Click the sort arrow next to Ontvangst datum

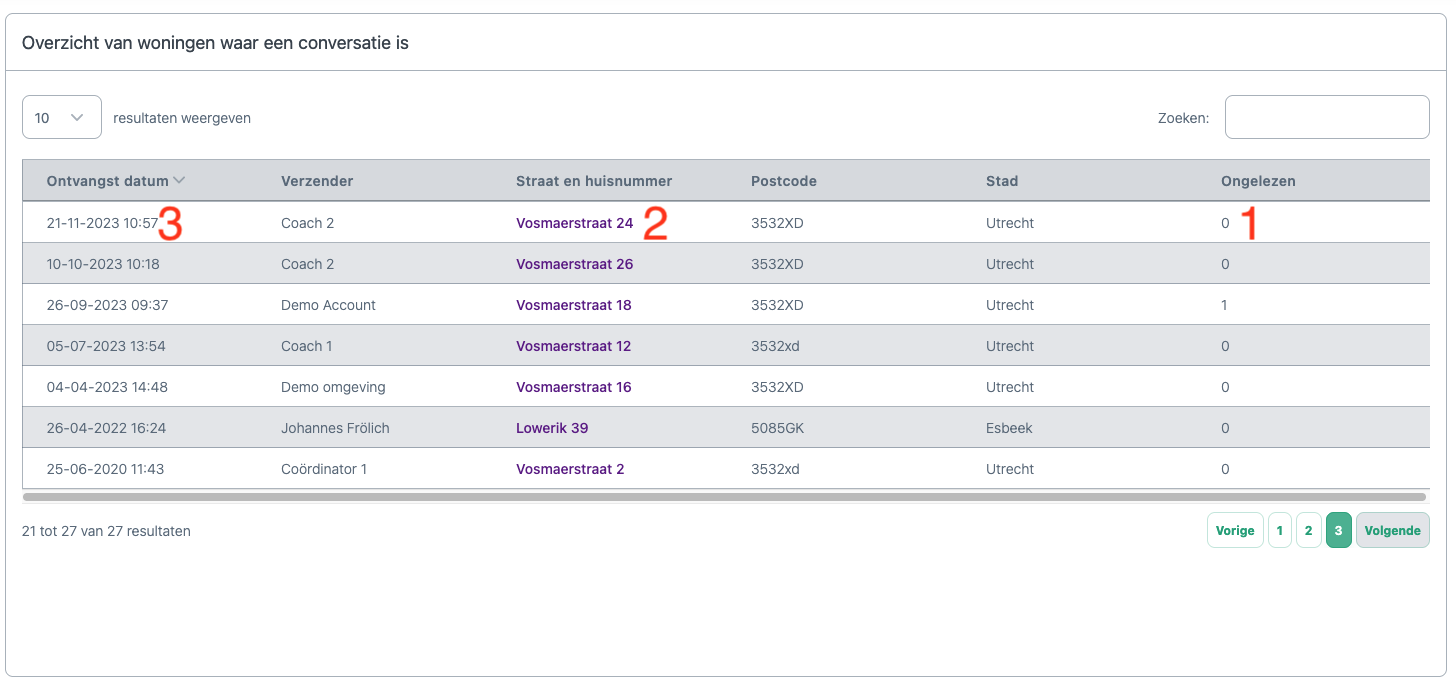(179, 181)
